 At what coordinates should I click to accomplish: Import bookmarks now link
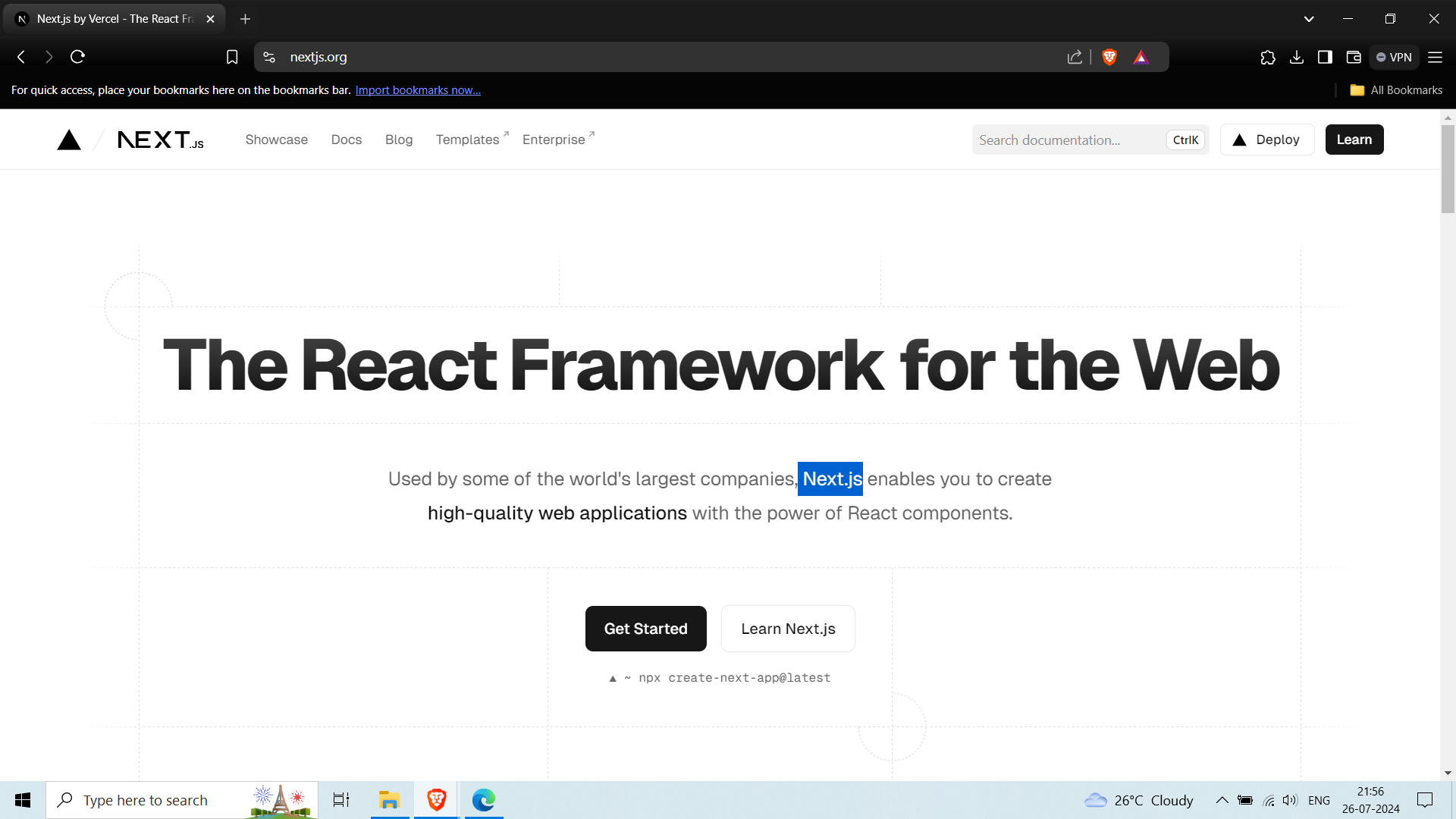418,90
